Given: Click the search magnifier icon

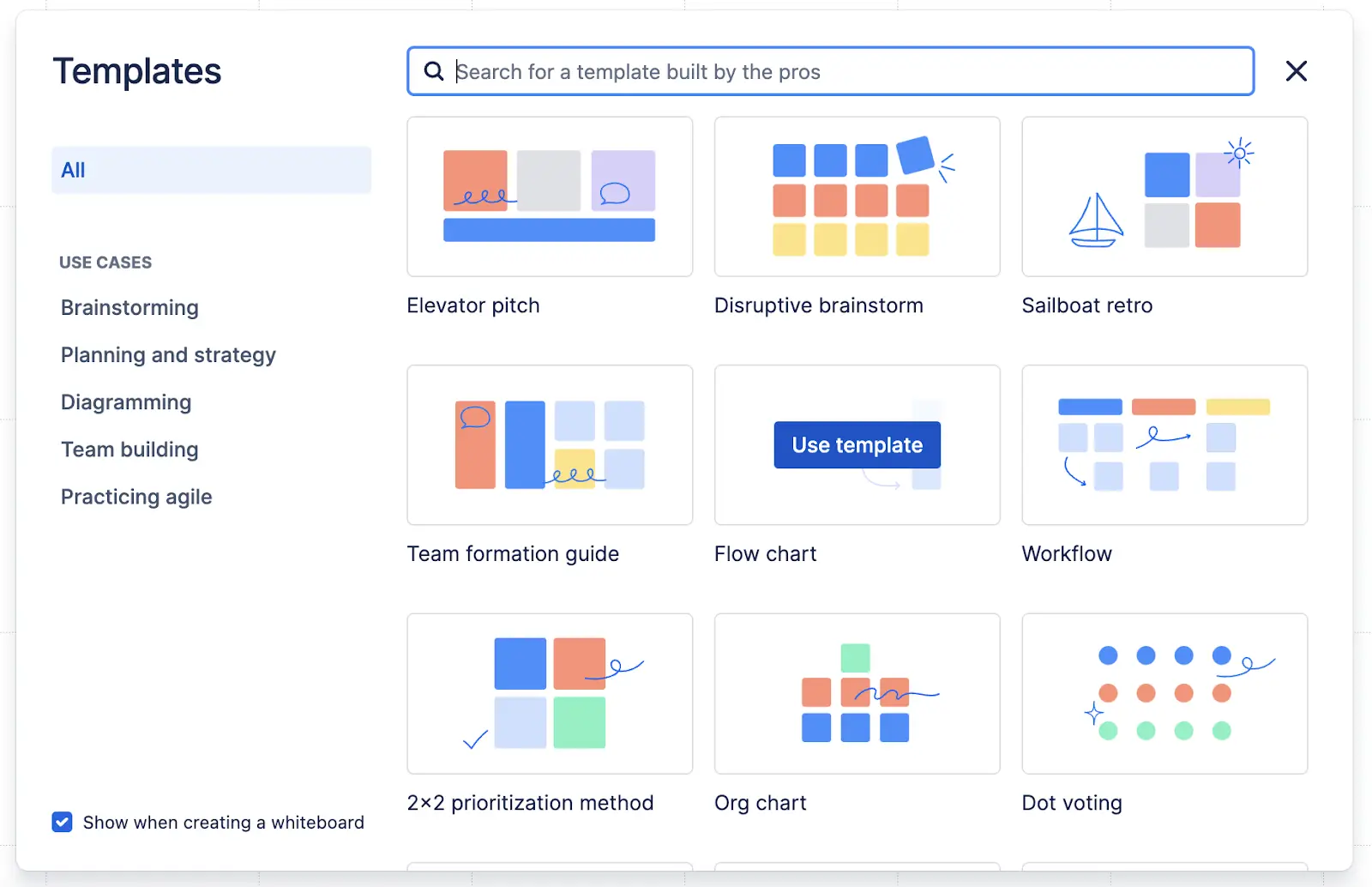Looking at the screenshot, I should pos(434,71).
